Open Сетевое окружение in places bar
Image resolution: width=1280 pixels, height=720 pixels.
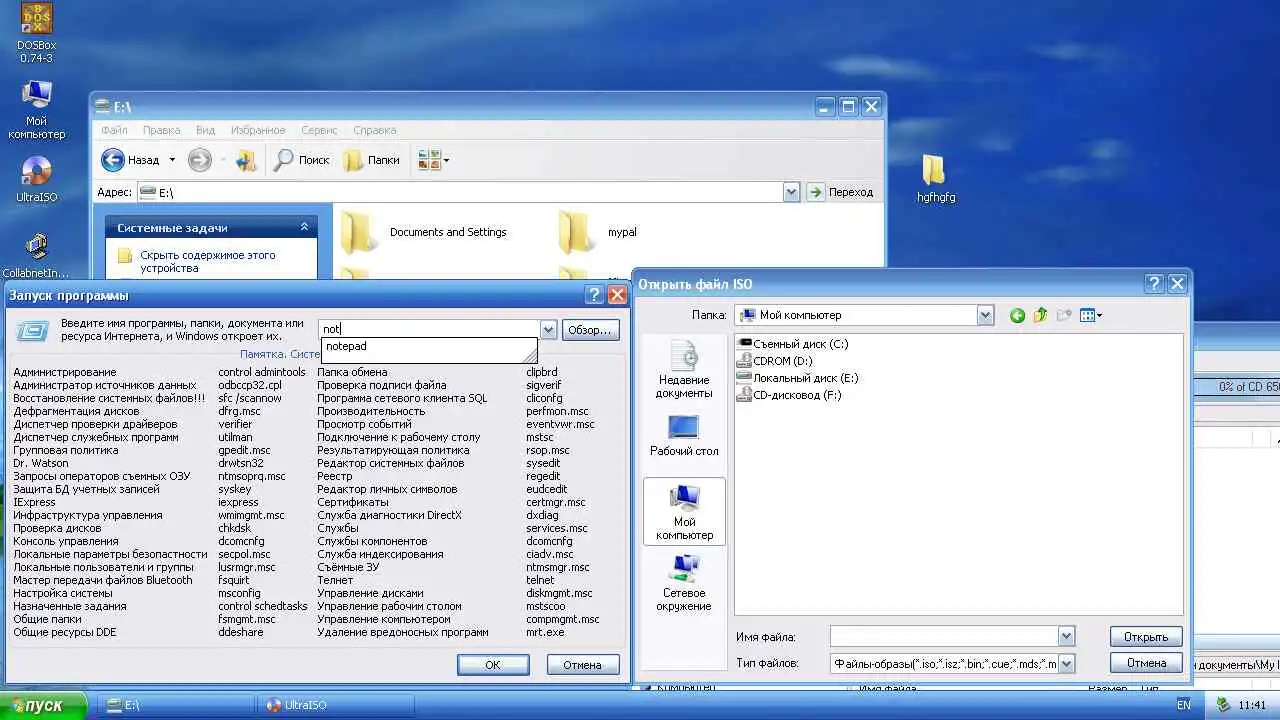tap(684, 583)
